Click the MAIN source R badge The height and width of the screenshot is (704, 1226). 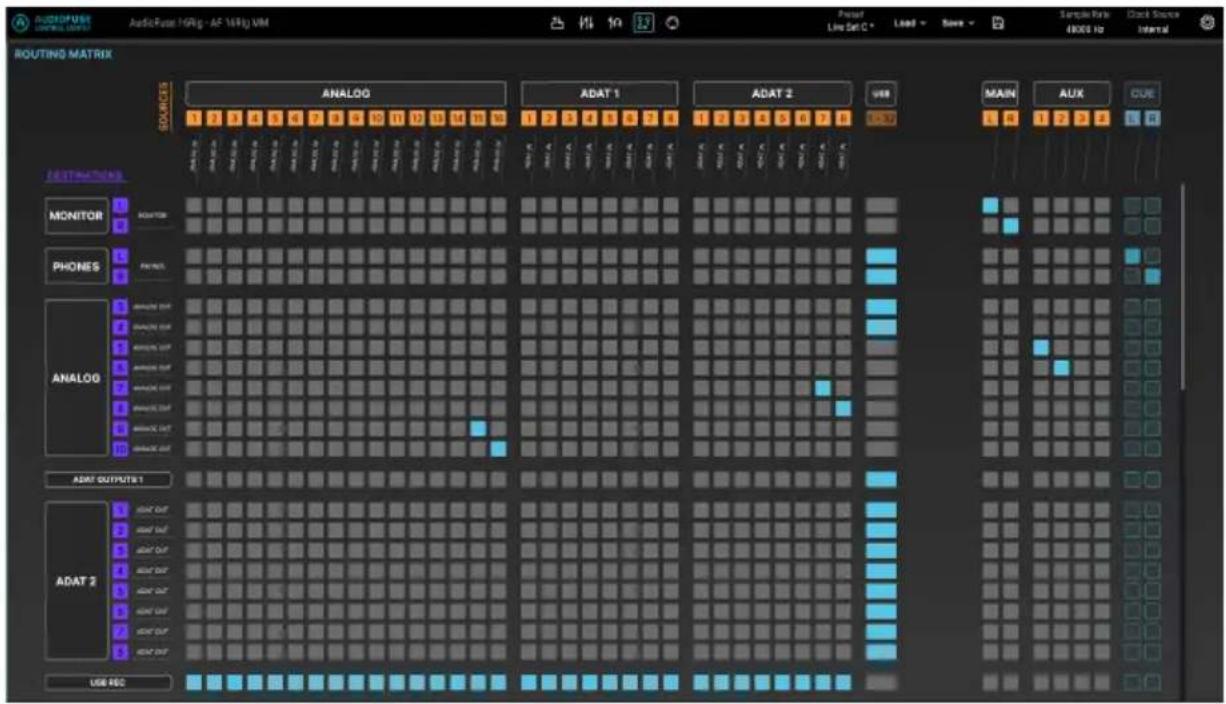click(x=1010, y=119)
